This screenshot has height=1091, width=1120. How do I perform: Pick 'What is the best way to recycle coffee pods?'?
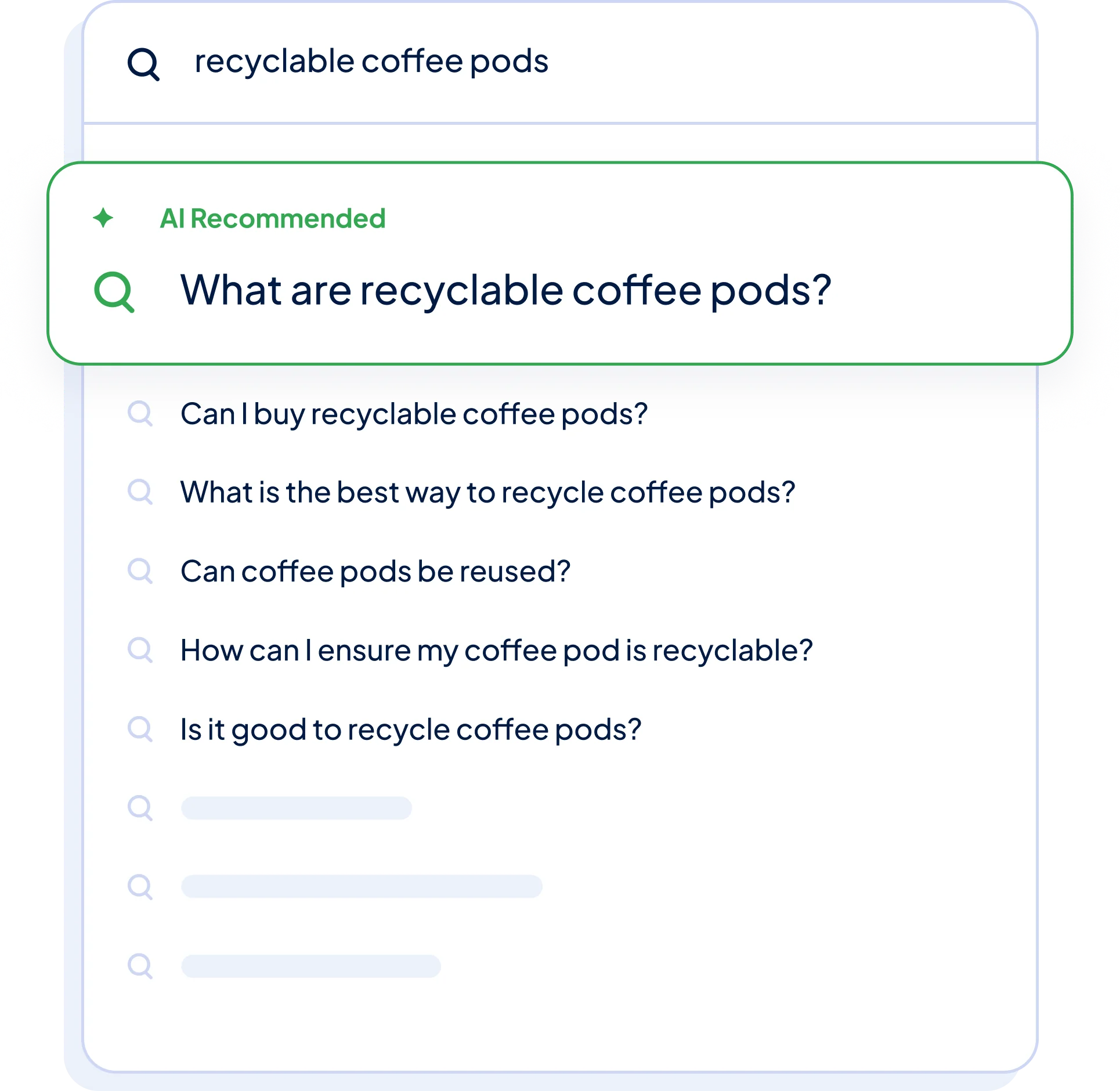tap(487, 493)
